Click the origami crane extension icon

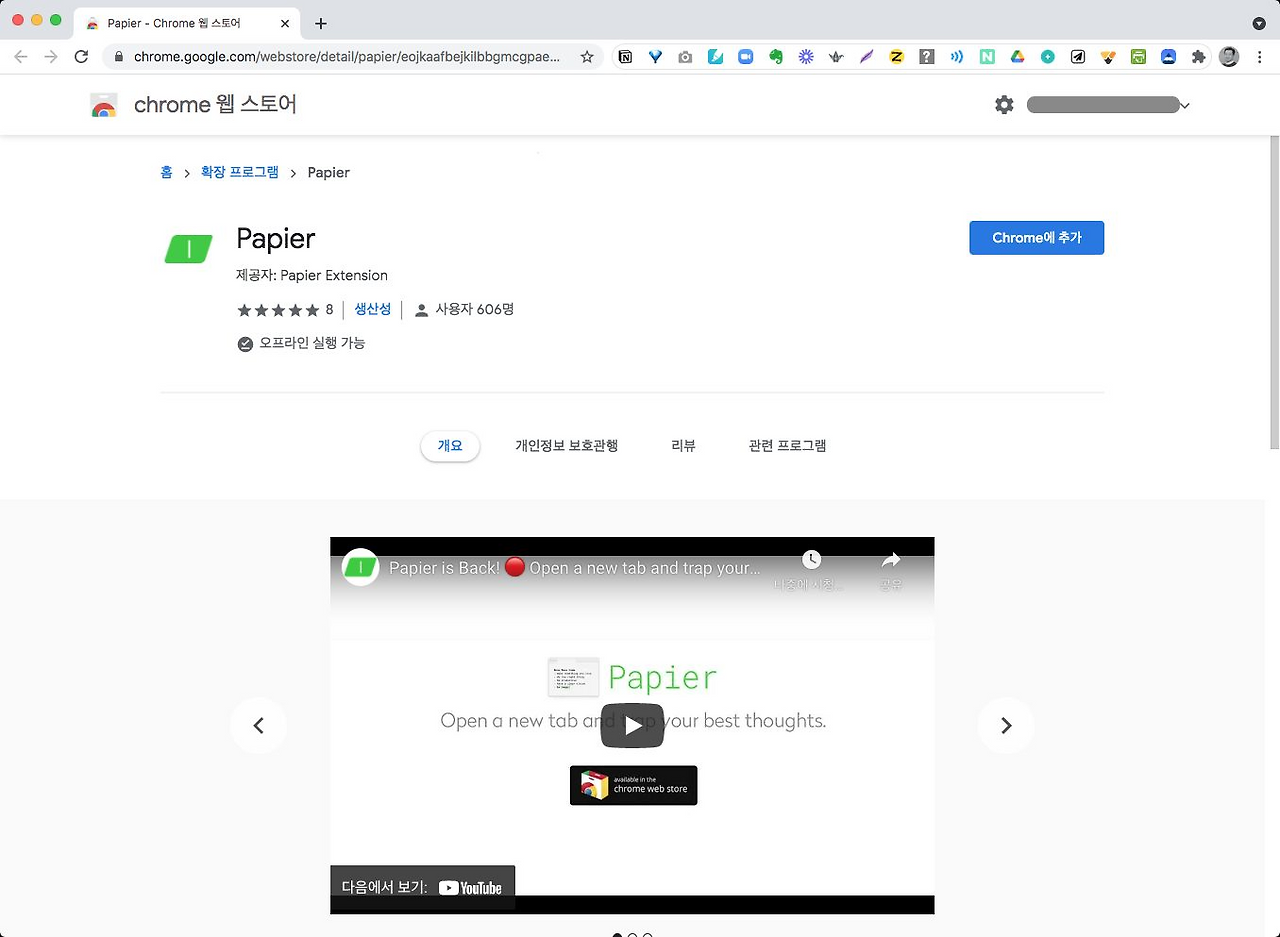[x=836, y=57]
